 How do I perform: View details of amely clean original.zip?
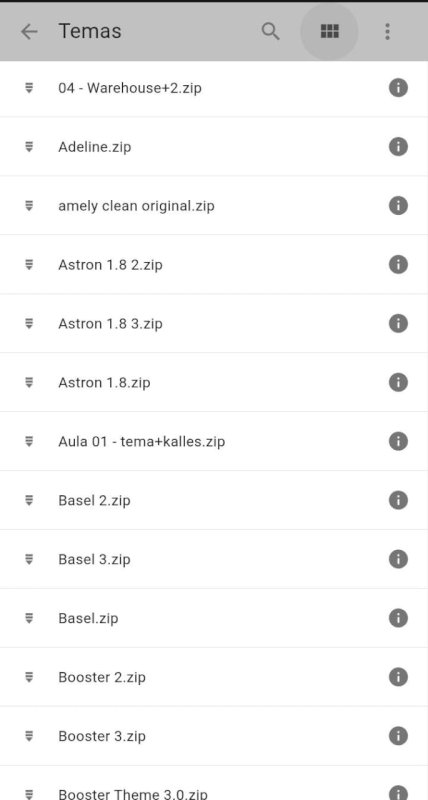[398, 206]
